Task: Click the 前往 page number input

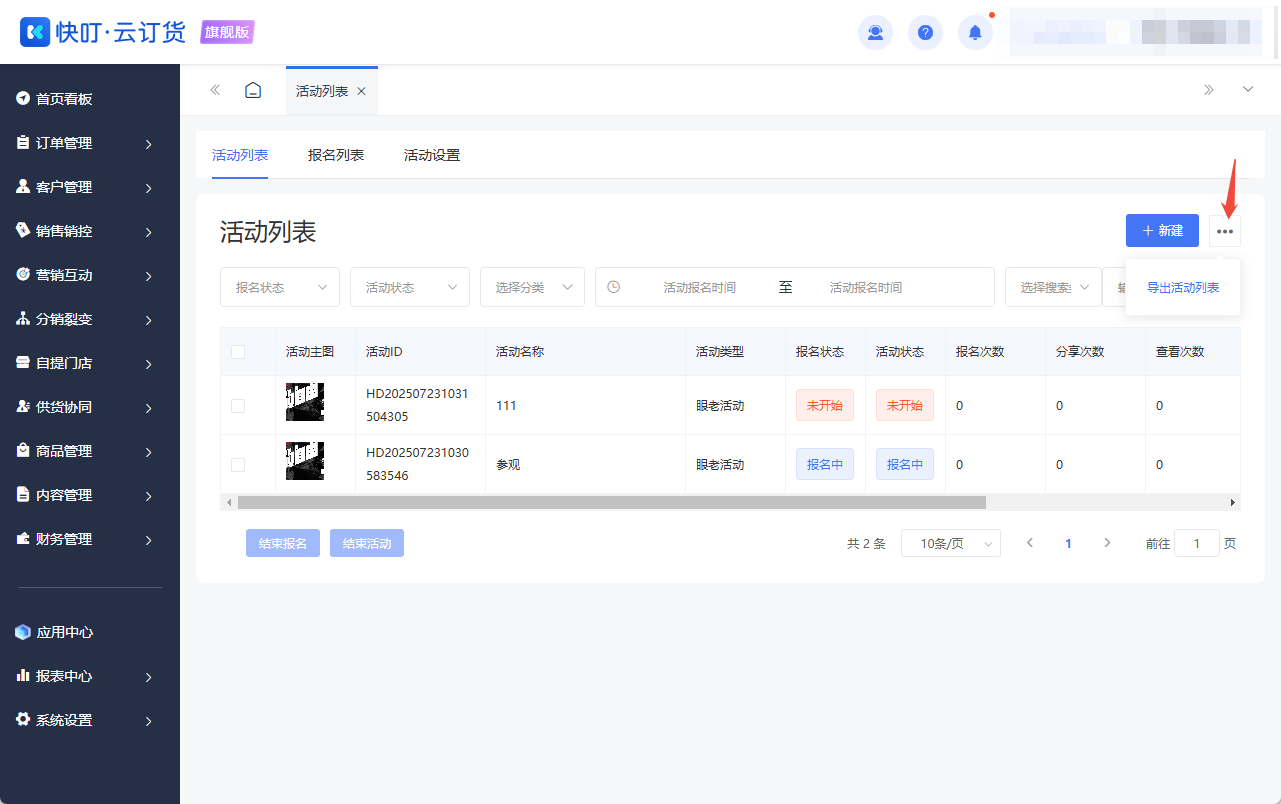Action: (x=1197, y=543)
